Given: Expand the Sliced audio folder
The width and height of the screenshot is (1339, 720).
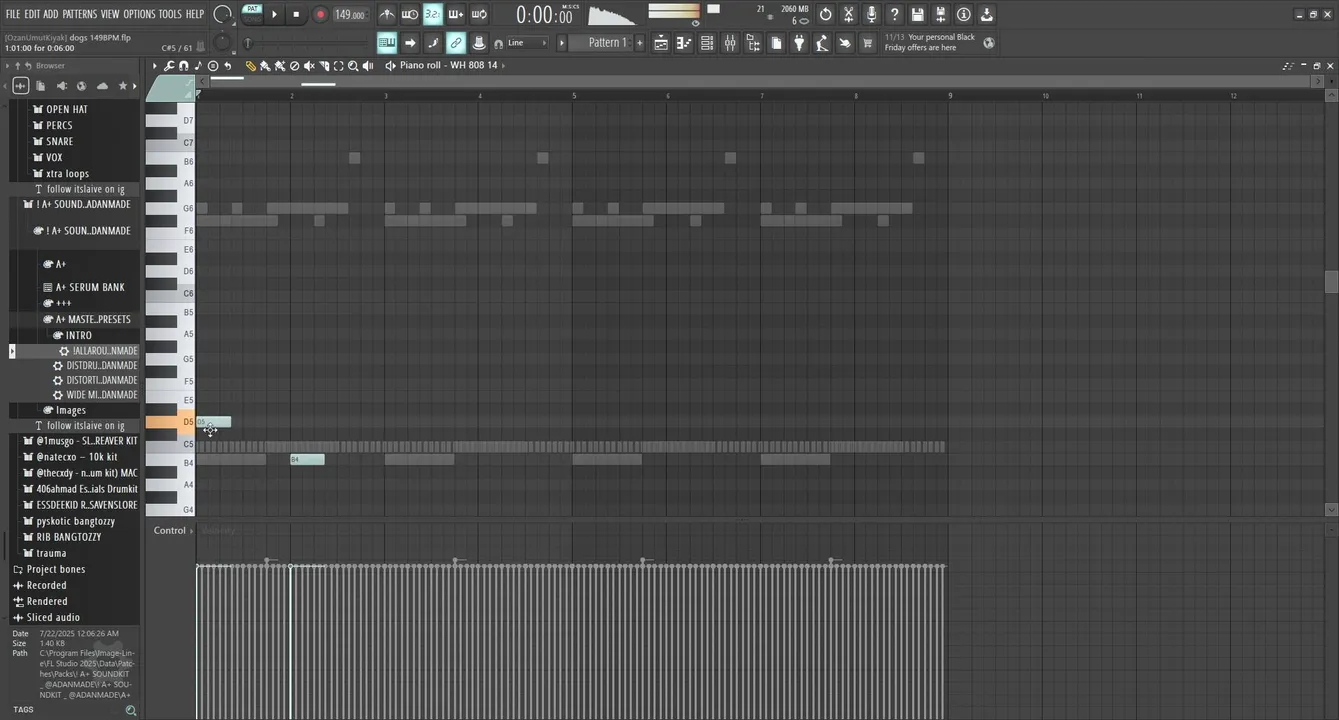Looking at the screenshot, I should [x=53, y=617].
